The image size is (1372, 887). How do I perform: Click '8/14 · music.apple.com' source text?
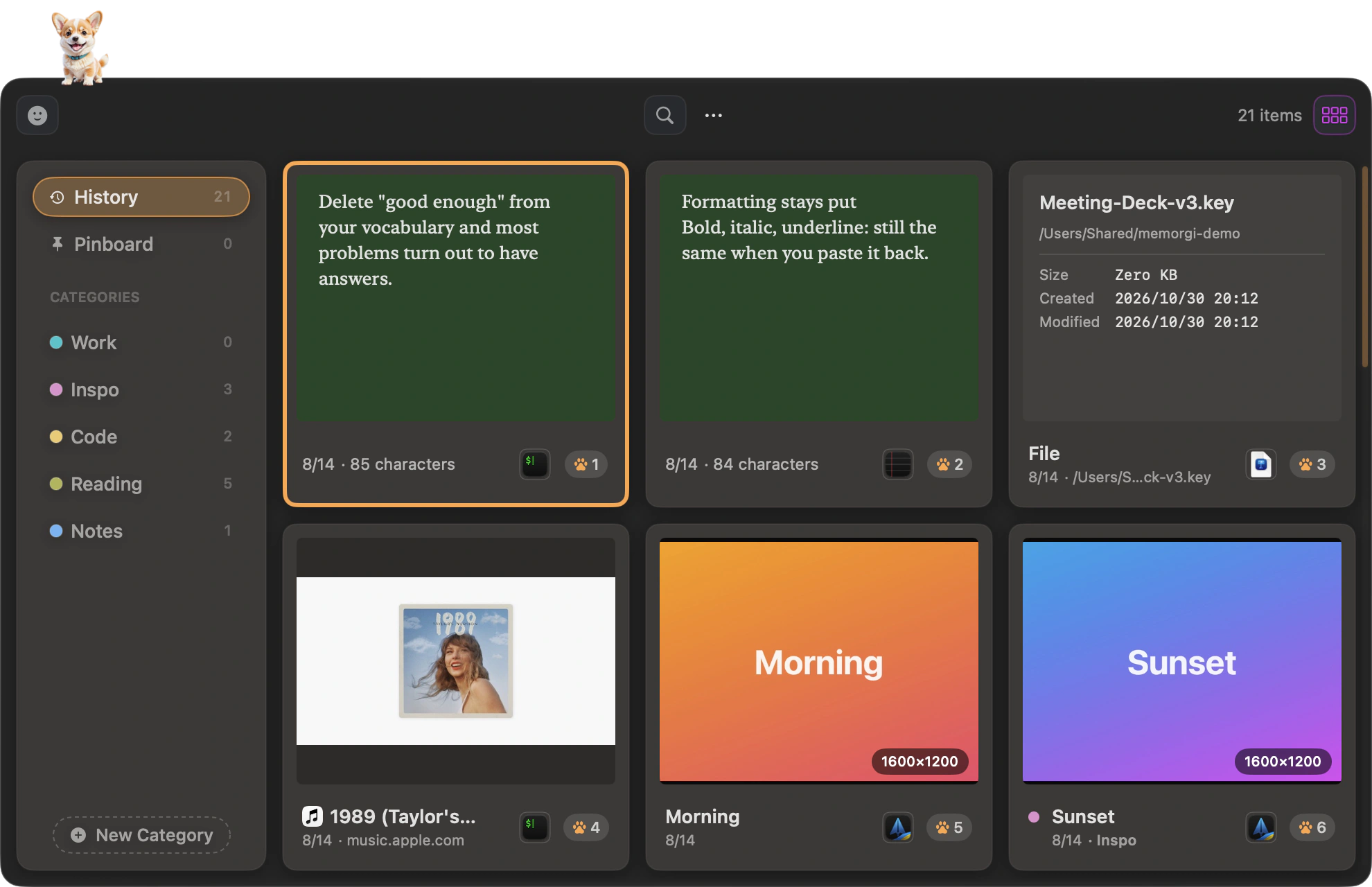383,840
